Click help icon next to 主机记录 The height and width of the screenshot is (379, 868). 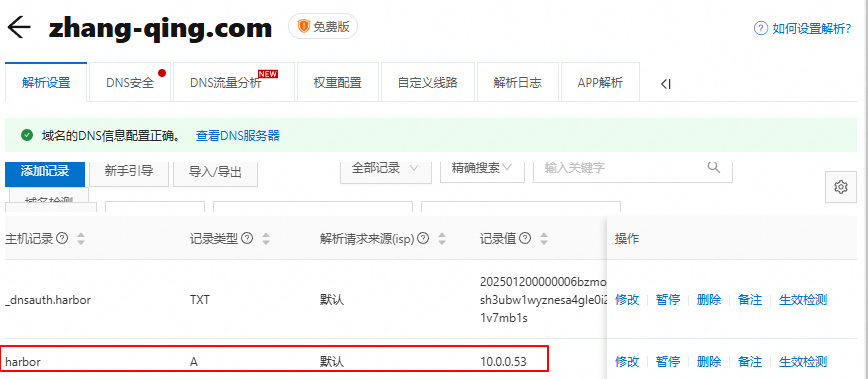(x=63, y=238)
